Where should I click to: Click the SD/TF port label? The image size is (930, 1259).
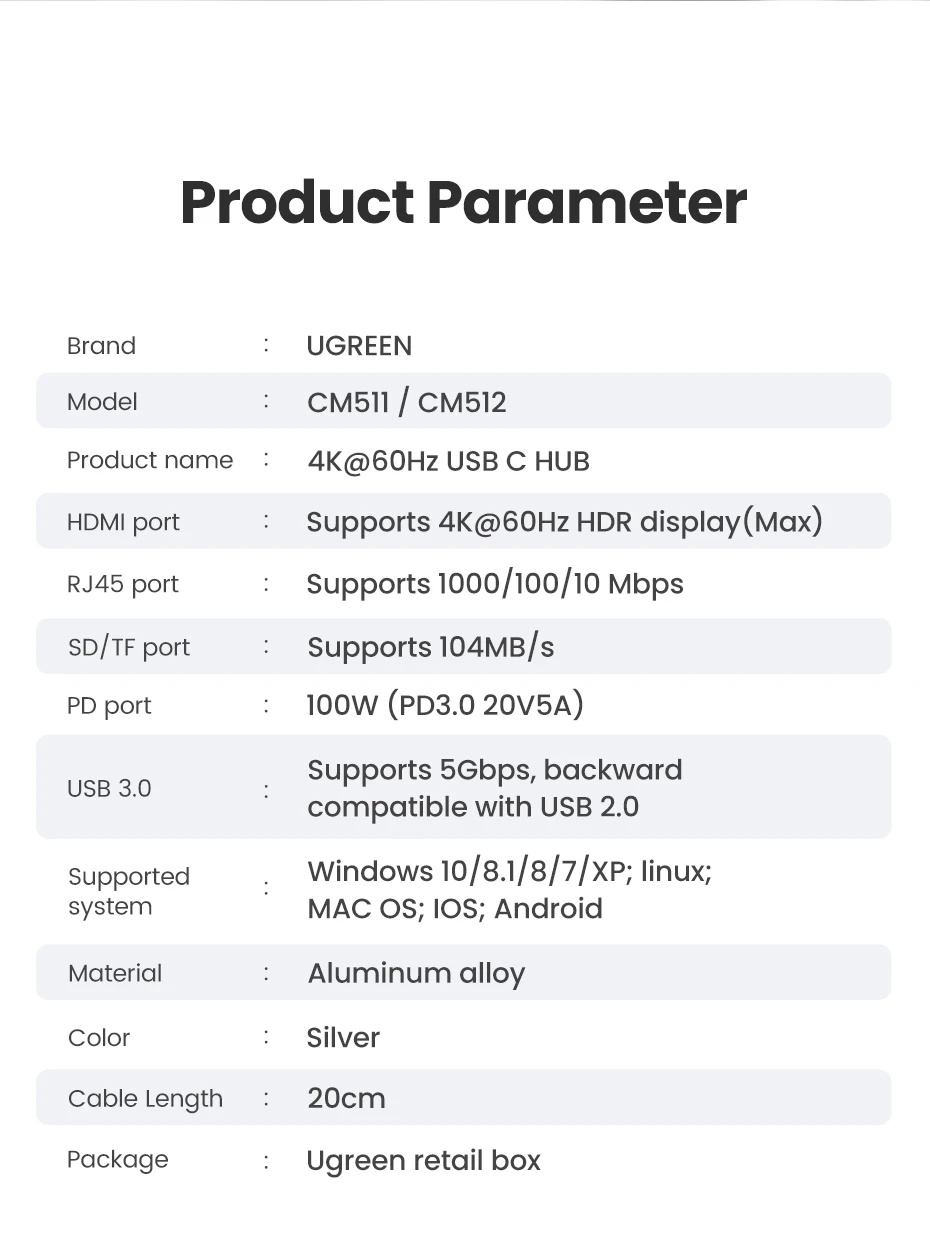click(128, 647)
